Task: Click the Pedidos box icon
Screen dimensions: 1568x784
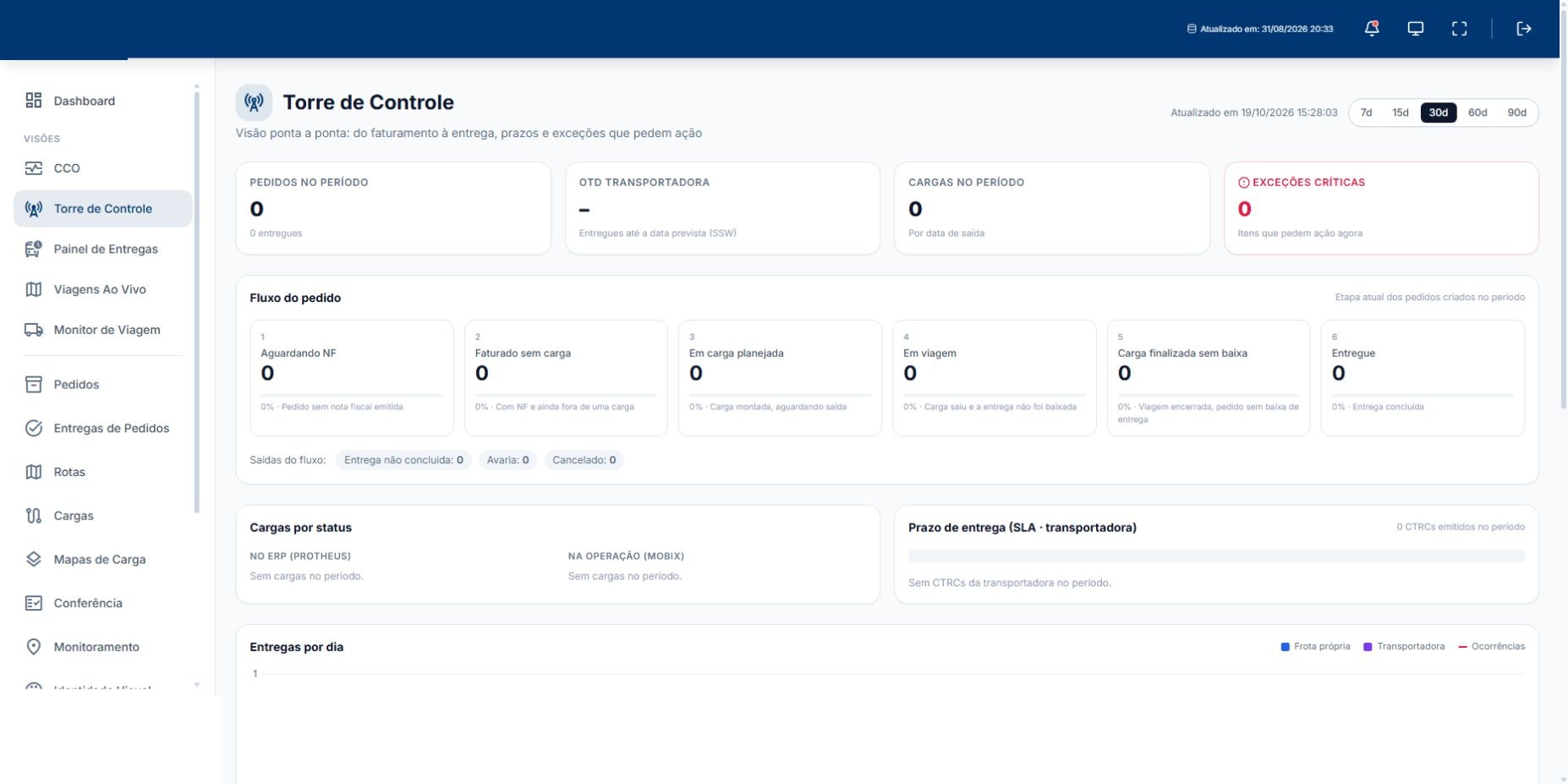Action: tap(34, 384)
